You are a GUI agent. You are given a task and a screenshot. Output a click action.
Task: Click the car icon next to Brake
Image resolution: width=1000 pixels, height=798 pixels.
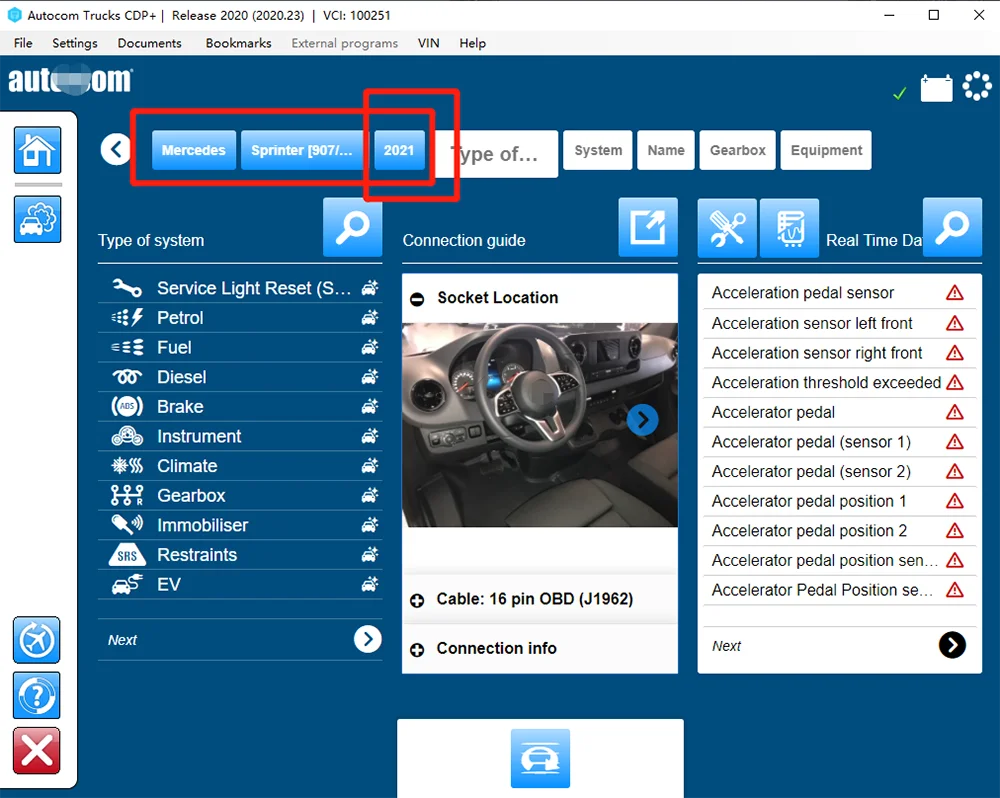[370, 406]
